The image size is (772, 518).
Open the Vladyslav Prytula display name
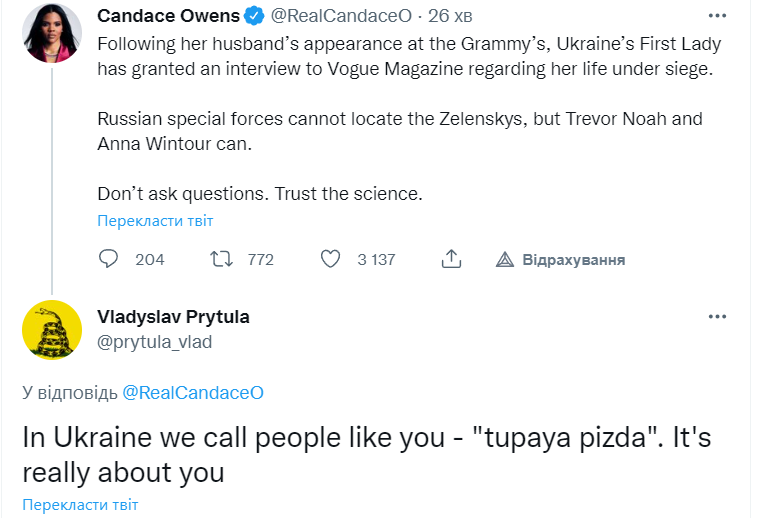pyautogui.click(x=173, y=317)
